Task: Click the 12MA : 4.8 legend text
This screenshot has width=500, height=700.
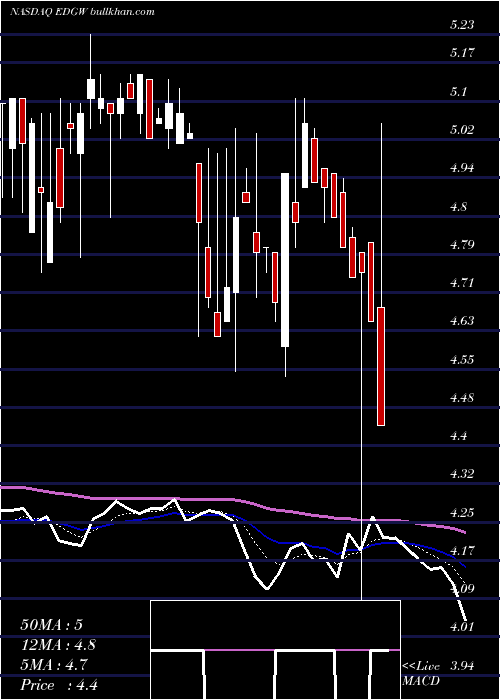Action: tap(58, 645)
